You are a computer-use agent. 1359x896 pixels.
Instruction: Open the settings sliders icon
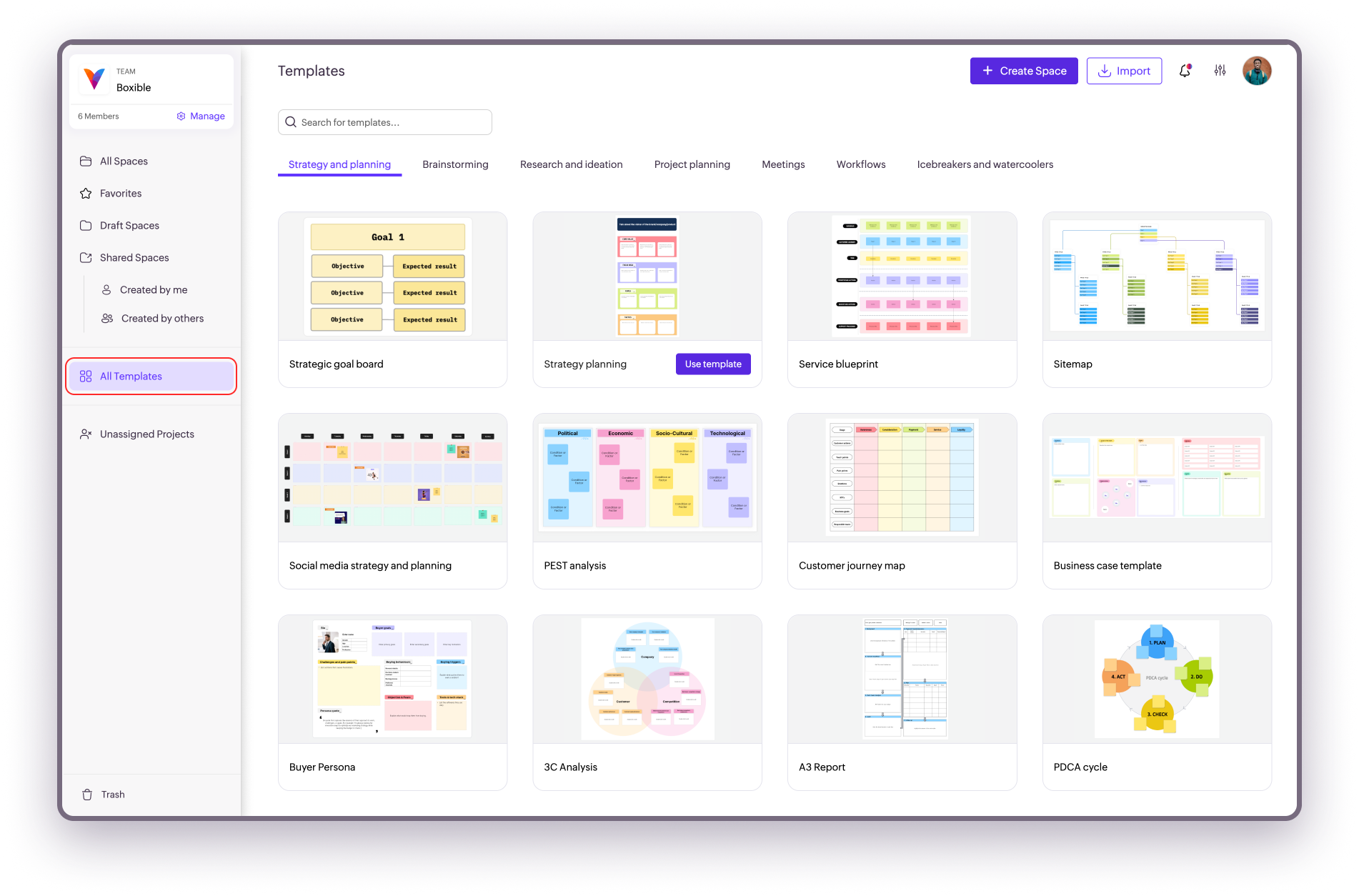click(x=1220, y=71)
